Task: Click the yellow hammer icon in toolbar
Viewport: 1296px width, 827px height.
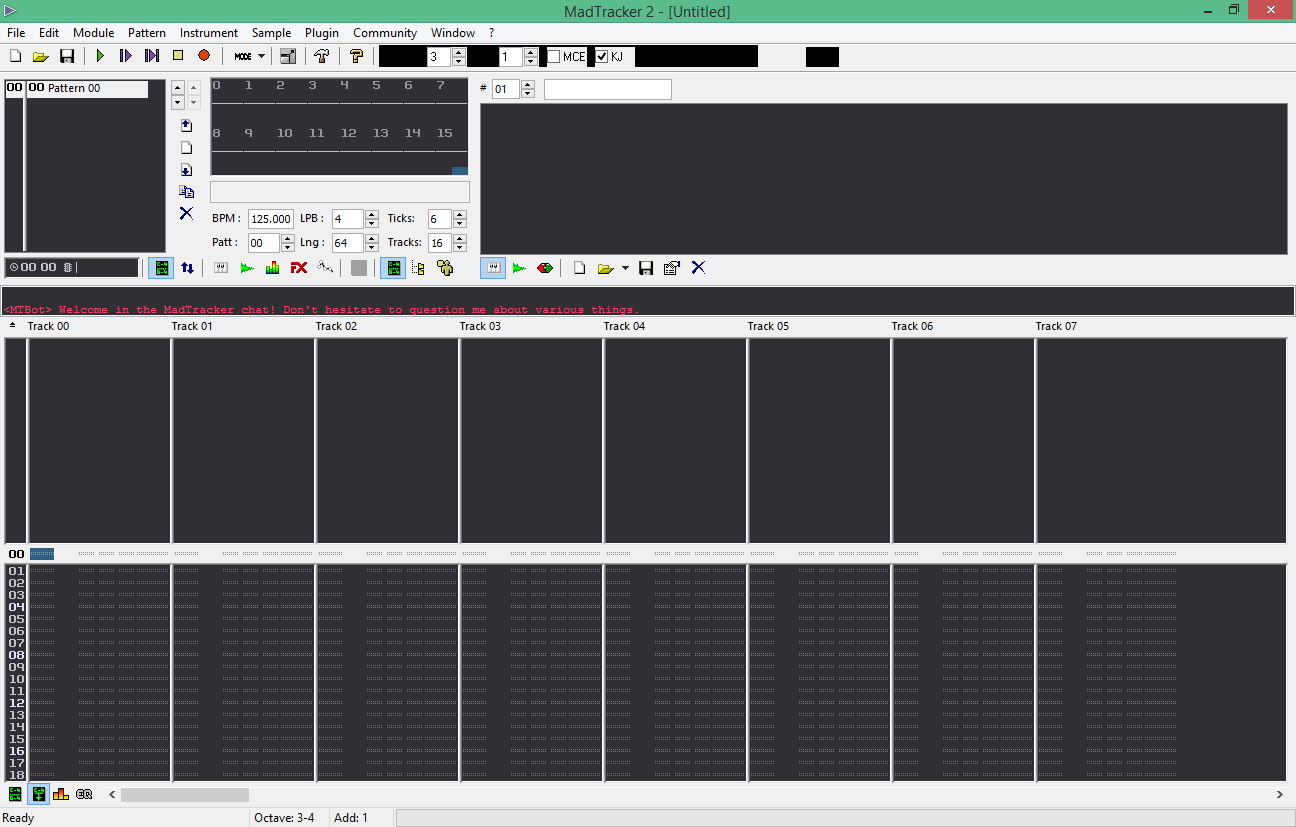Action: 355,56
